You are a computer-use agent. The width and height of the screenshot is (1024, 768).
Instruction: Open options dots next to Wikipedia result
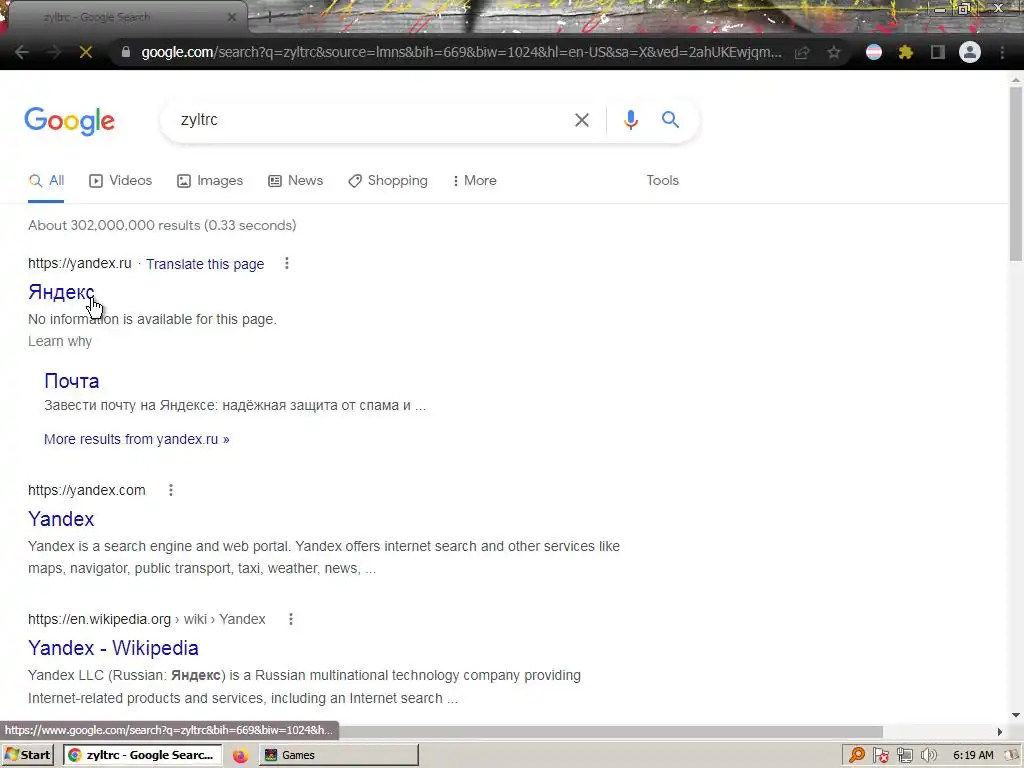pos(291,618)
